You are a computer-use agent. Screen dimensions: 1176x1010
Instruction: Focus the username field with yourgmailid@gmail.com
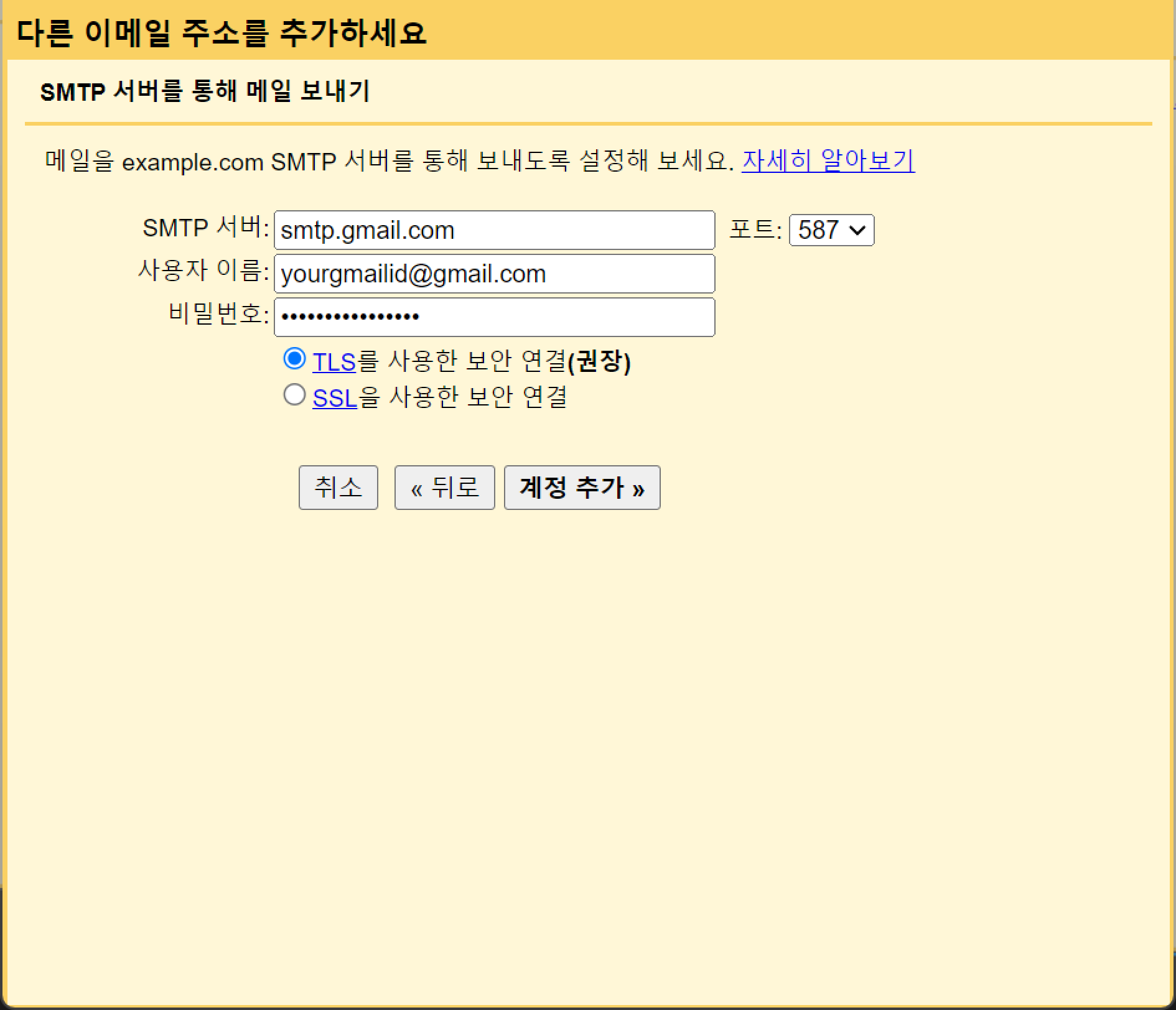click(x=494, y=274)
